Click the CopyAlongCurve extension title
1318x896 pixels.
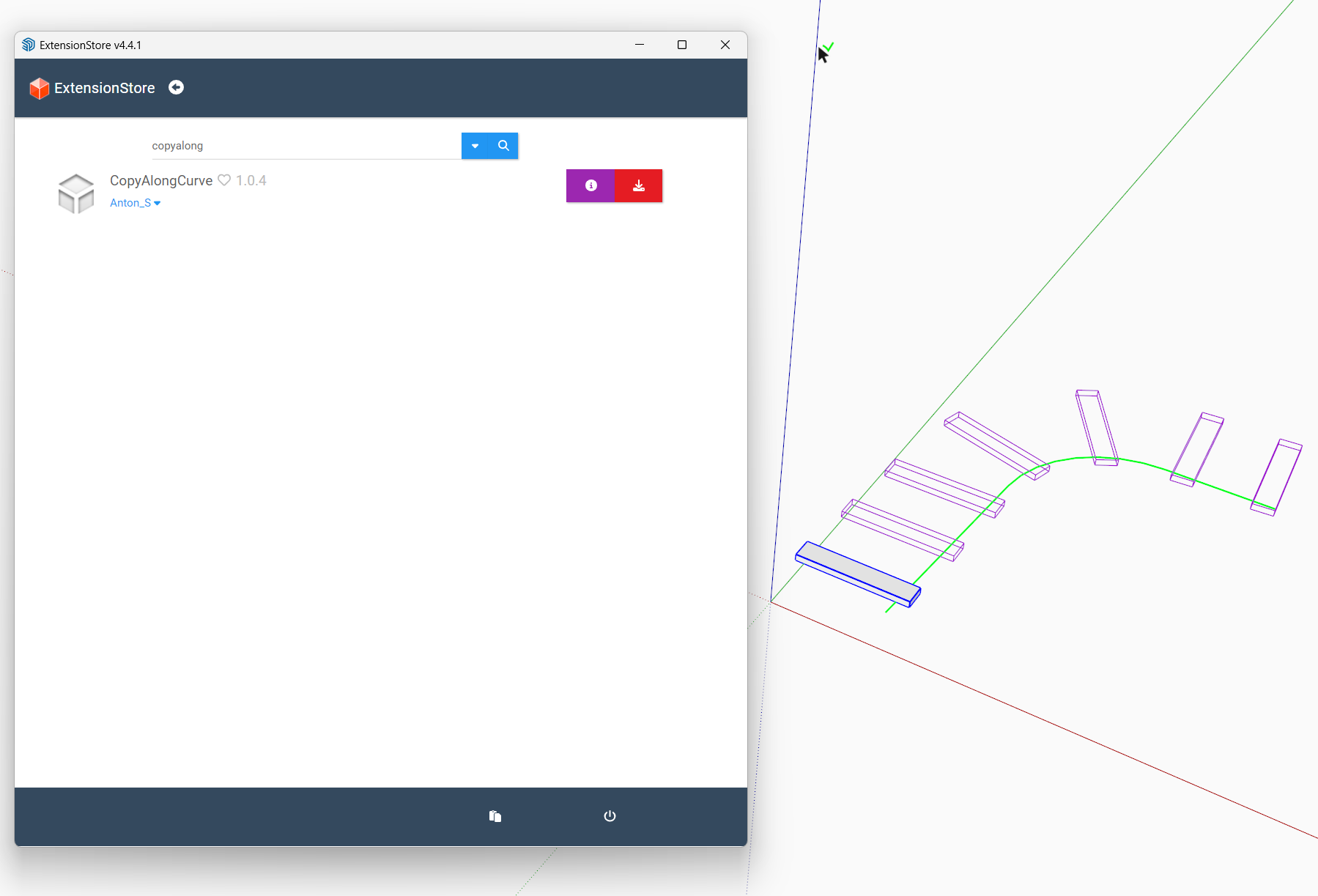tap(161, 180)
